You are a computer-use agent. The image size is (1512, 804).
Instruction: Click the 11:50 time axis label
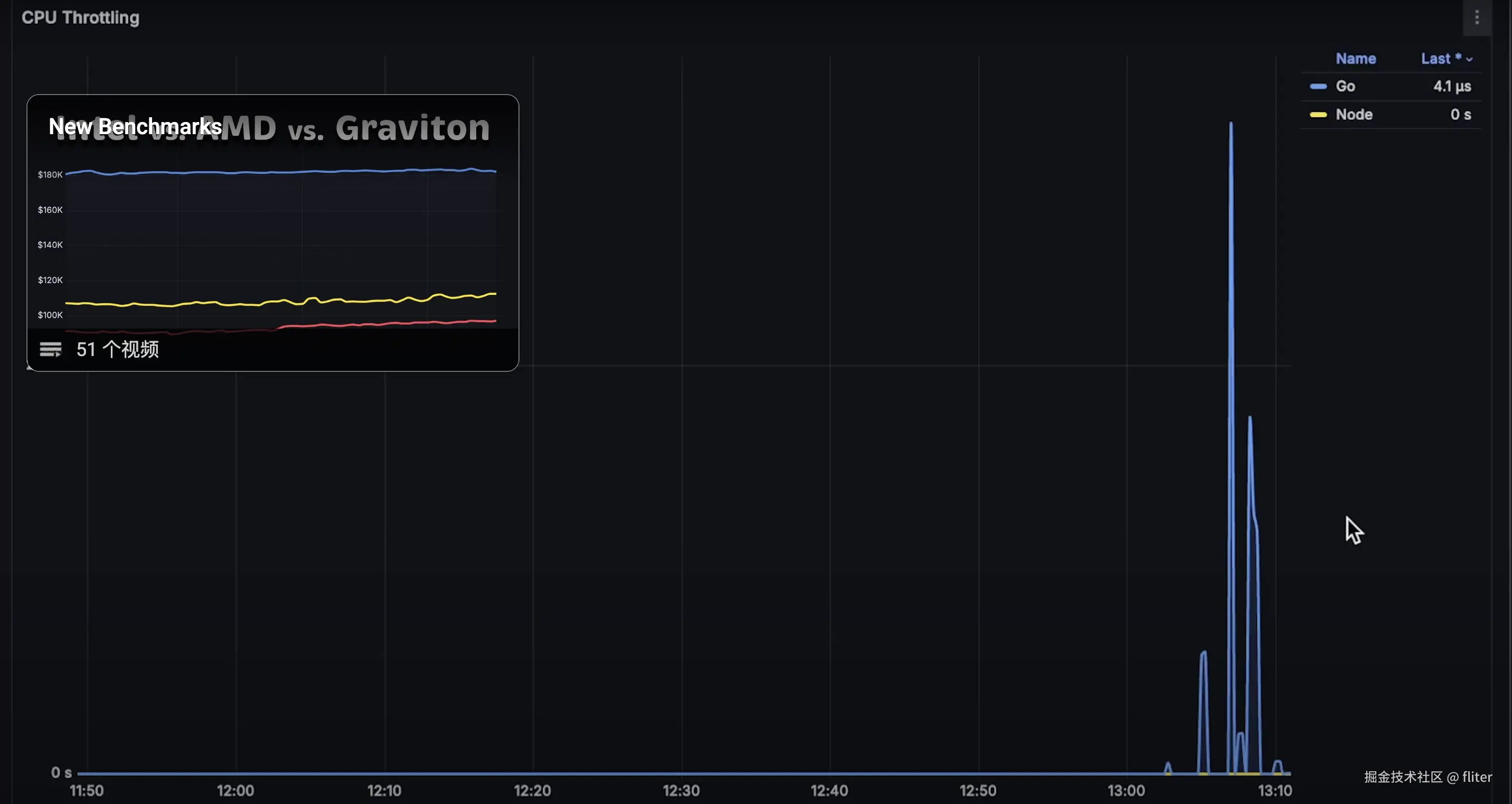coord(87,790)
